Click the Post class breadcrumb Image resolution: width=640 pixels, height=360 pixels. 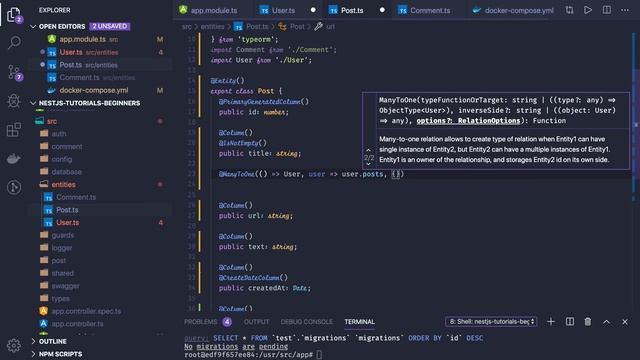click(292, 27)
